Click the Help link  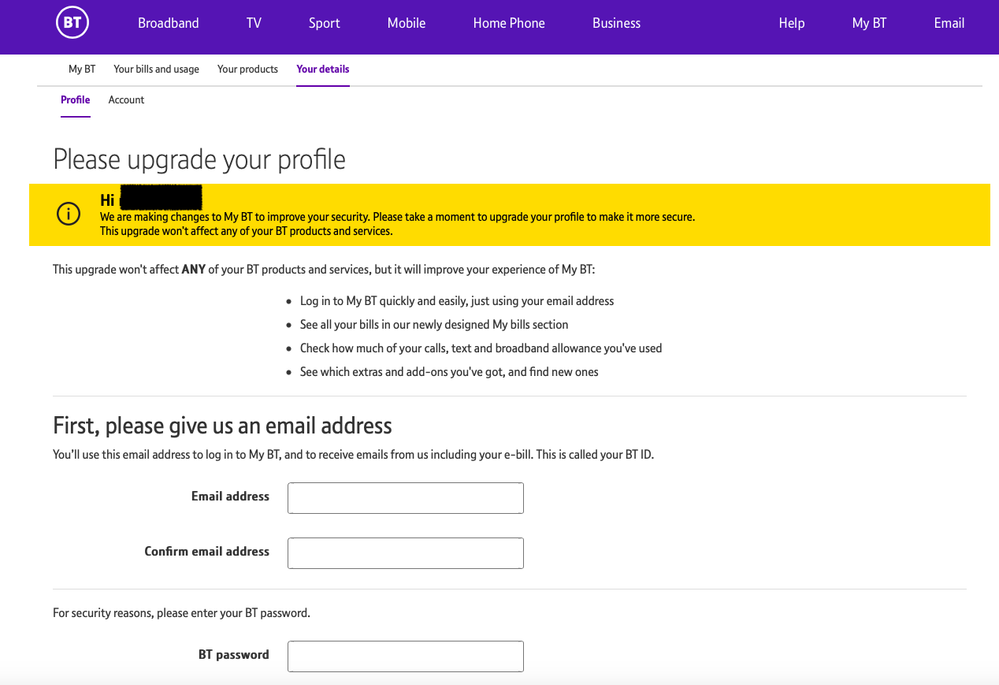791,23
